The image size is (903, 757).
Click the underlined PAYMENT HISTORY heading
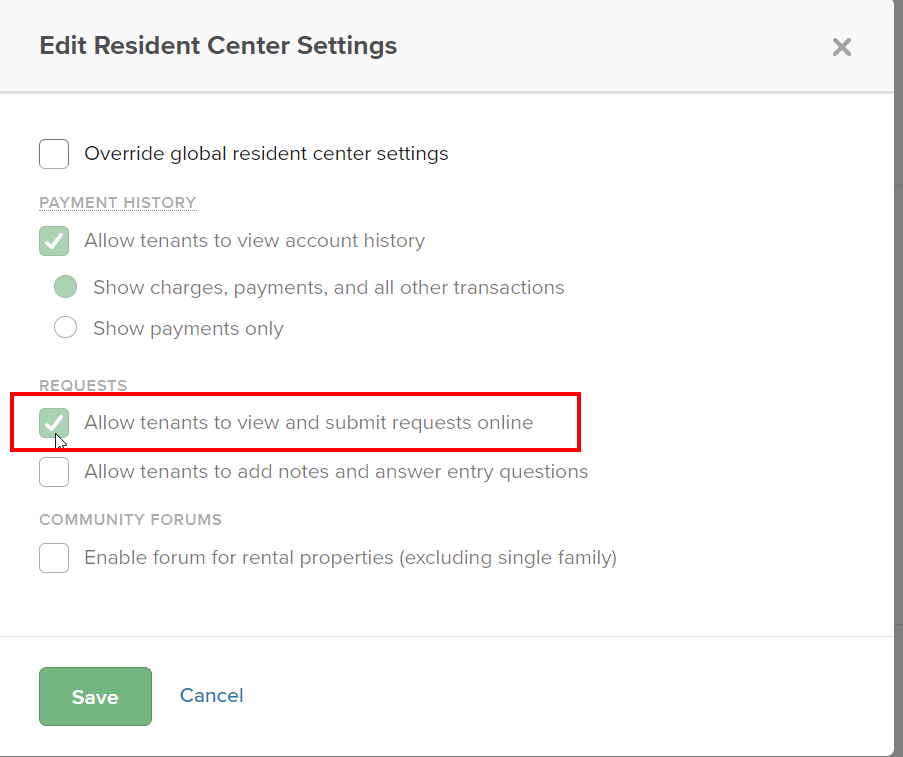pyautogui.click(x=117, y=203)
